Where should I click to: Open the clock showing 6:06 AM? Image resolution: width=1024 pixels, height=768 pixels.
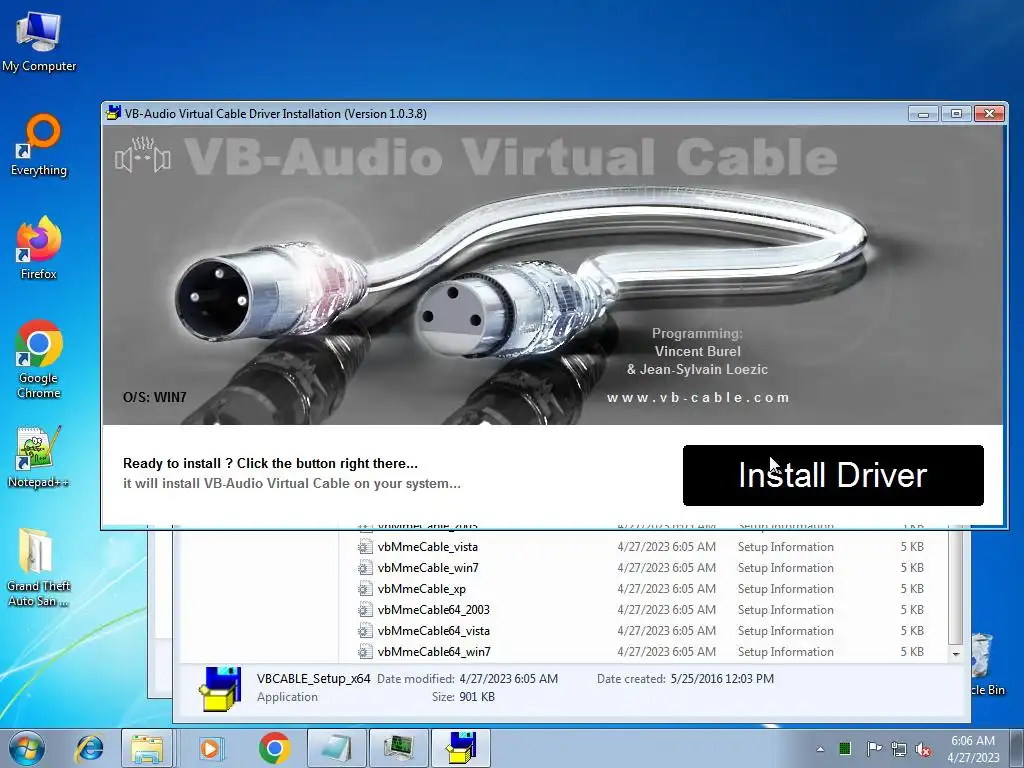click(973, 749)
